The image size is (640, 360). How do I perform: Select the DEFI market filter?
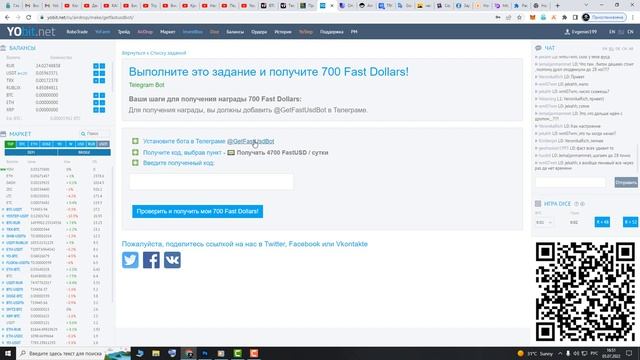point(31,152)
